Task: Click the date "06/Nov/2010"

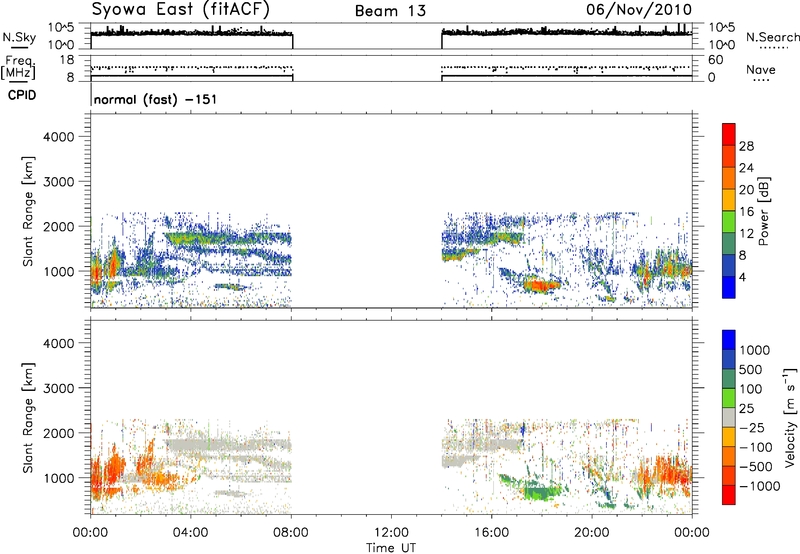Action: [639, 9]
